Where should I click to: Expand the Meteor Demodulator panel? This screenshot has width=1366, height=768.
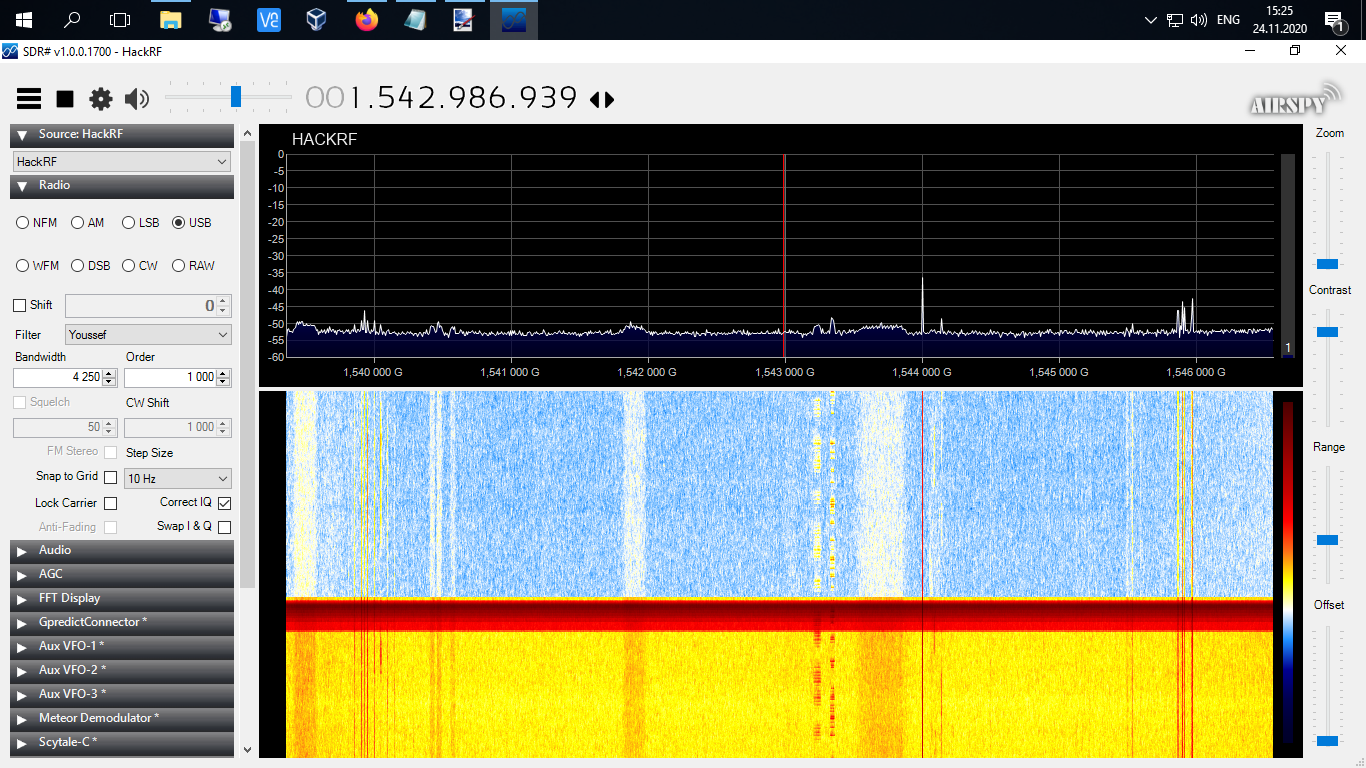(x=98, y=718)
